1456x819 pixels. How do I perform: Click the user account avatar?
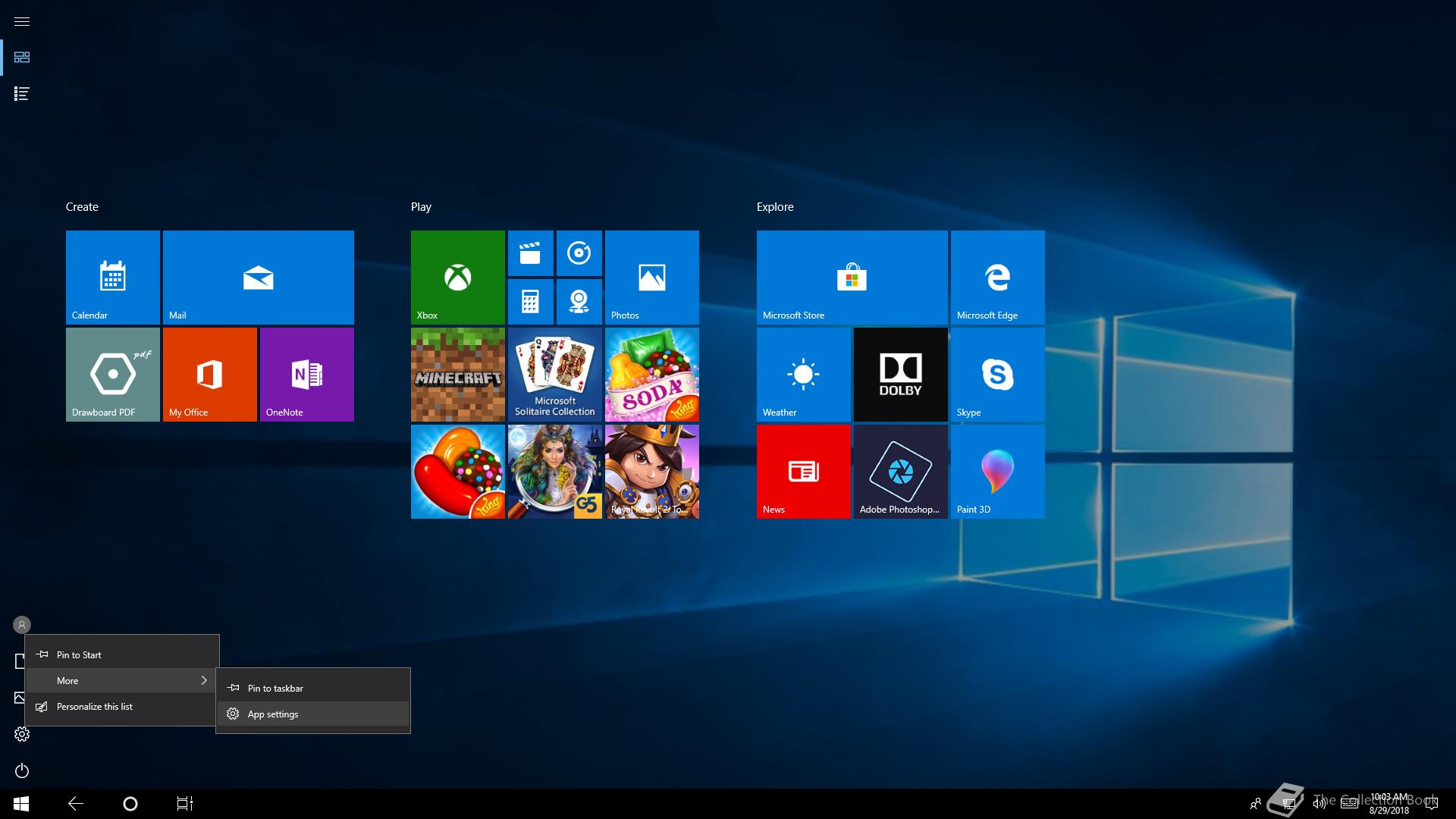pyautogui.click(x=22, y=625)
